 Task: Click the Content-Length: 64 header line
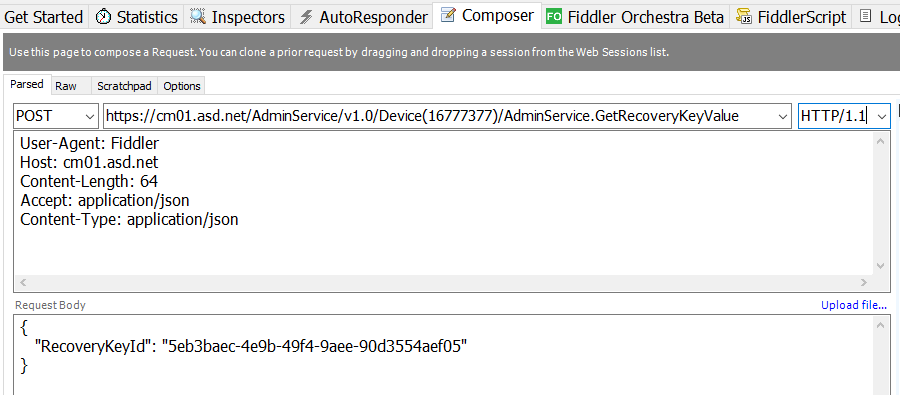[x=89, y=181]
